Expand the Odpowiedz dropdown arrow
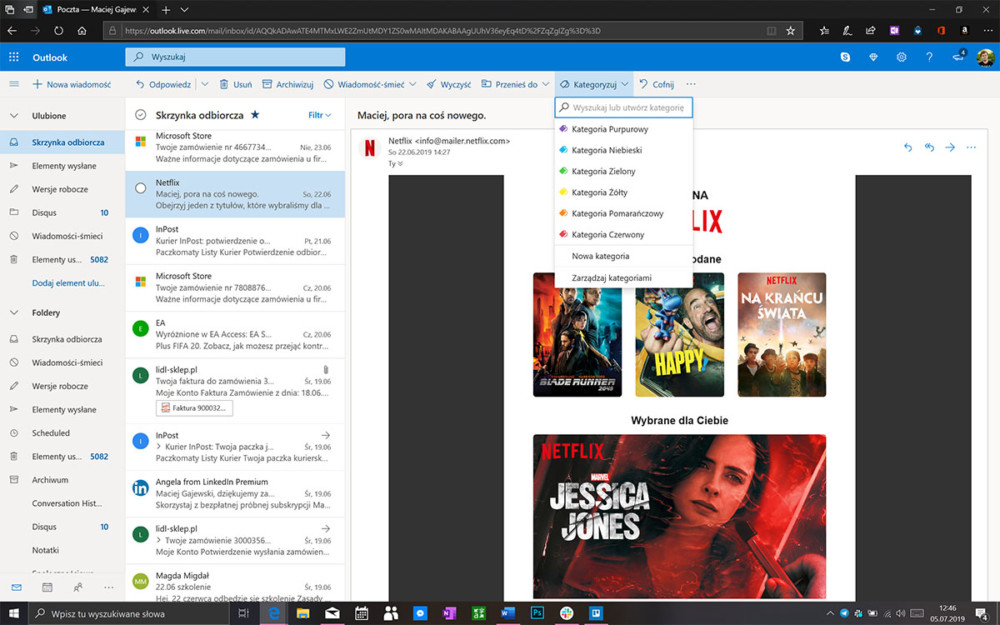This screenshot has height=625, width=1000. pyautogui.click(x=205, y=84)
